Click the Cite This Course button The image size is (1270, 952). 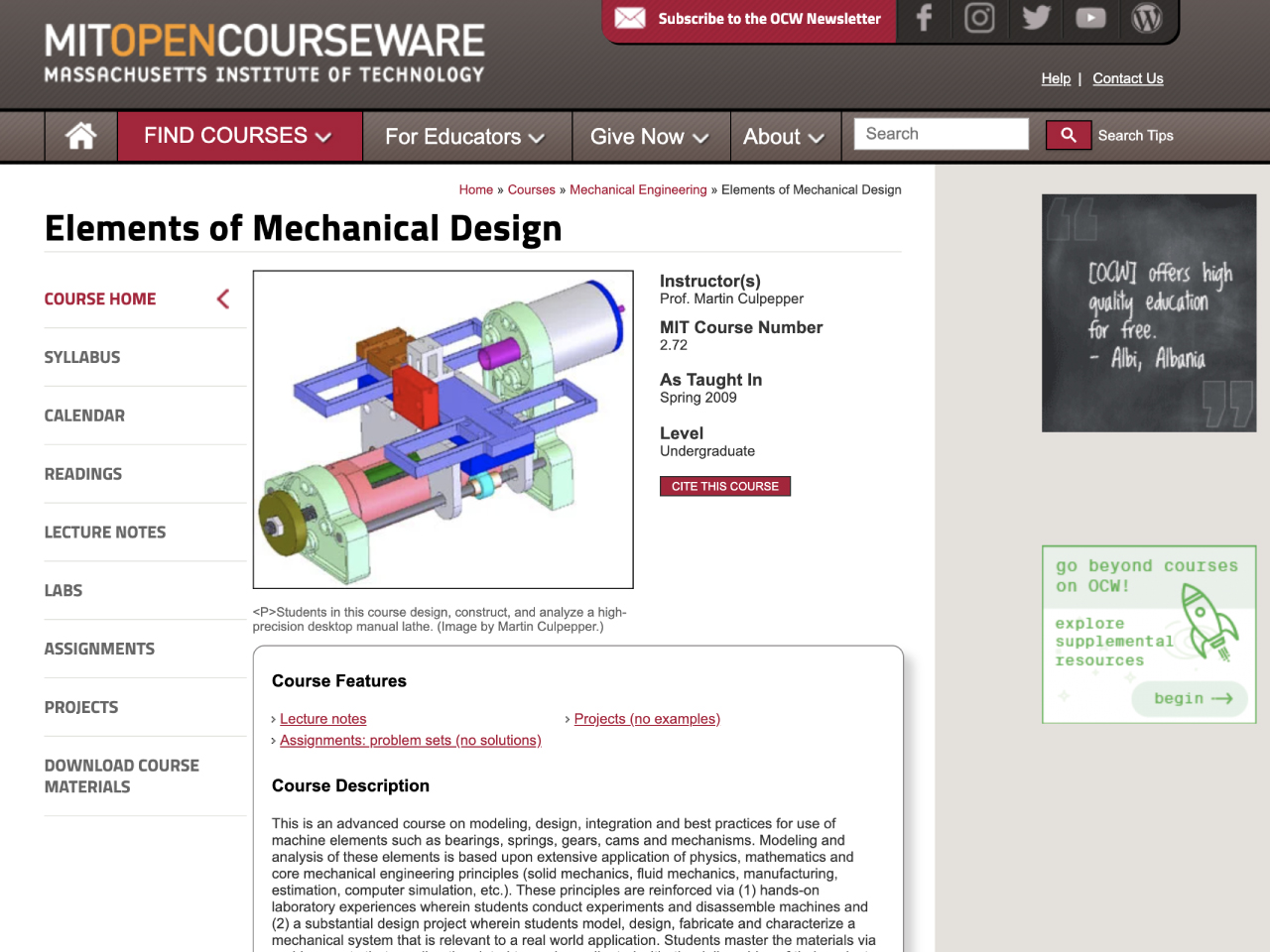point(725,486)
